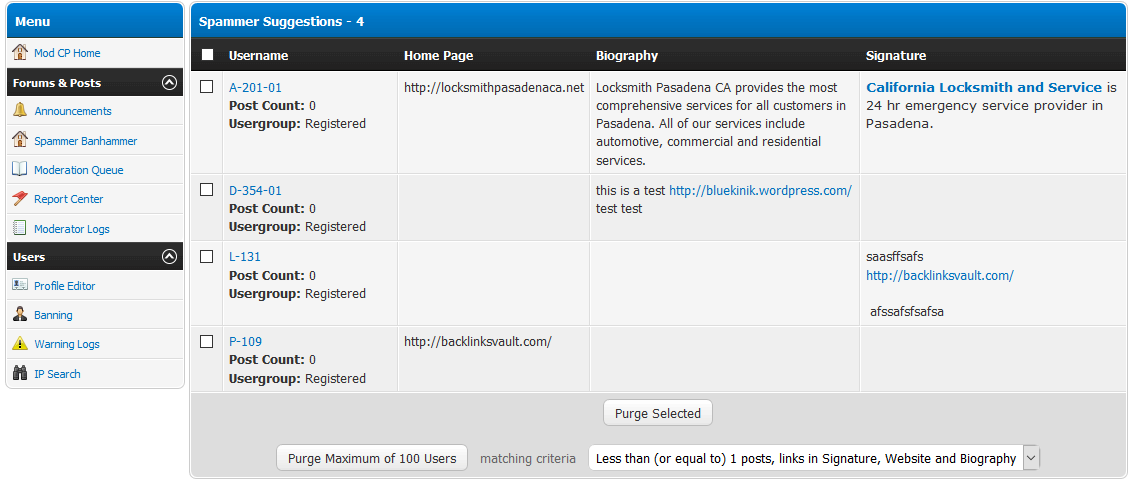Toggle the select-all checkbox in header
The height and width of the screenshot is (487, 1139).
point(207,56)
